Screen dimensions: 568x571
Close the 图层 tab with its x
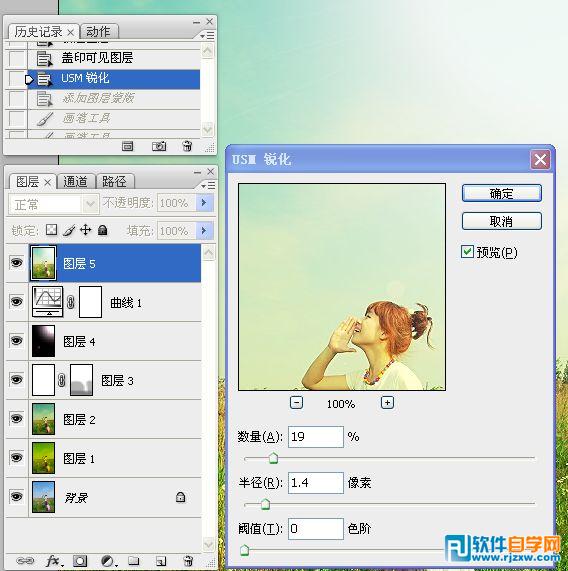point(47,182)
